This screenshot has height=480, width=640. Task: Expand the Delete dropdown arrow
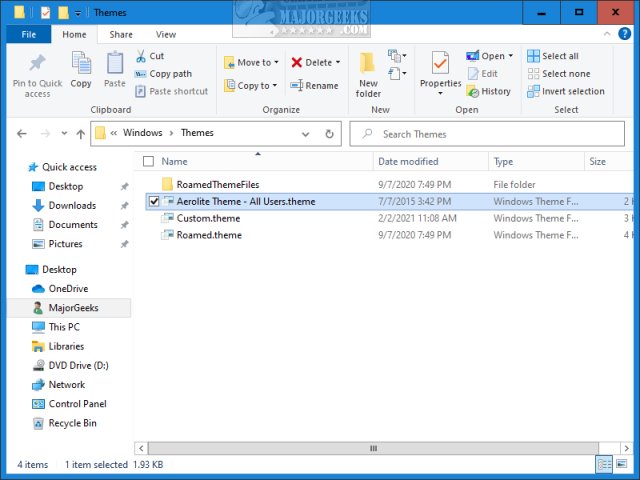(x=338, y=62)
